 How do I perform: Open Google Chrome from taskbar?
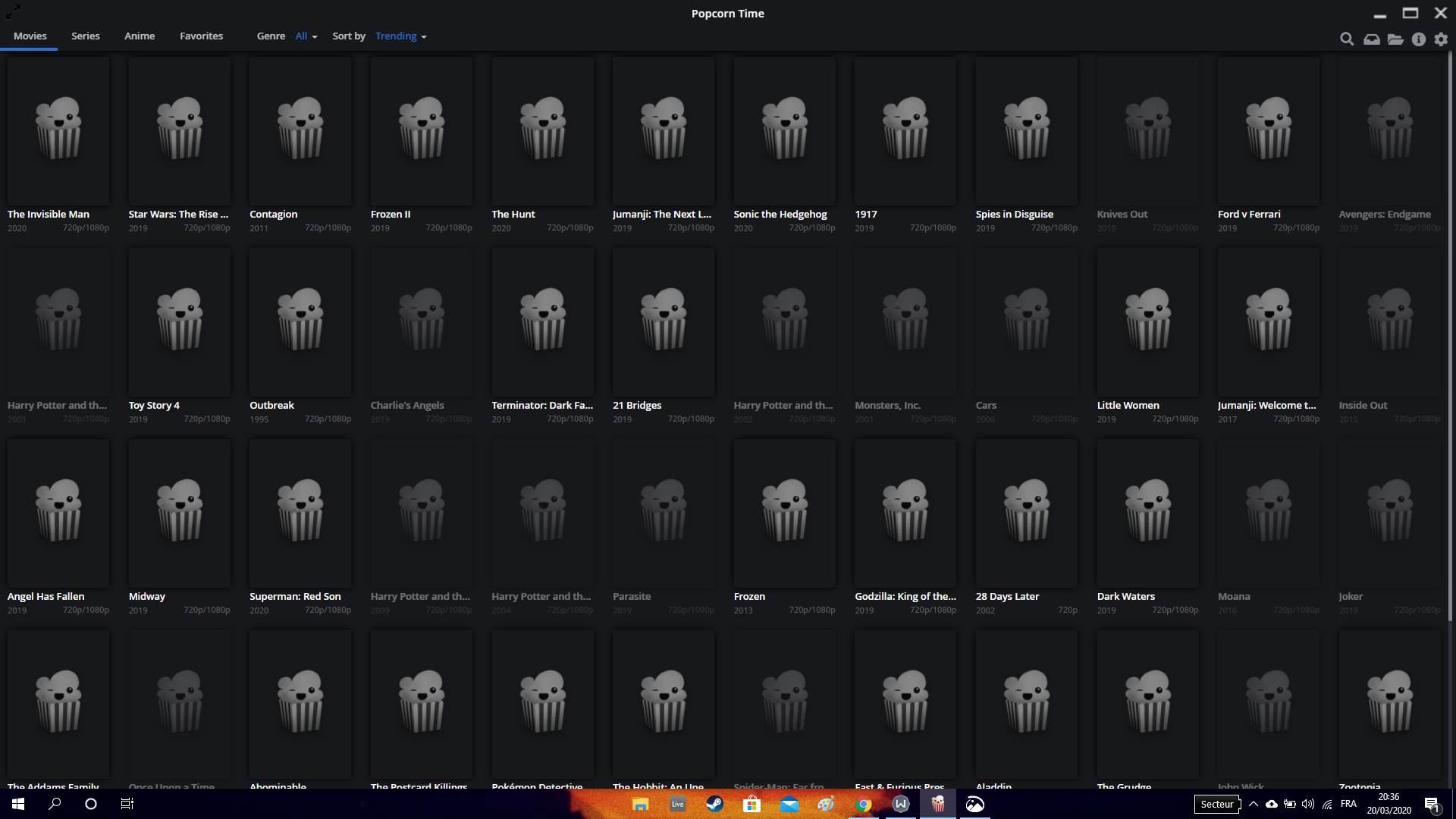864,804
